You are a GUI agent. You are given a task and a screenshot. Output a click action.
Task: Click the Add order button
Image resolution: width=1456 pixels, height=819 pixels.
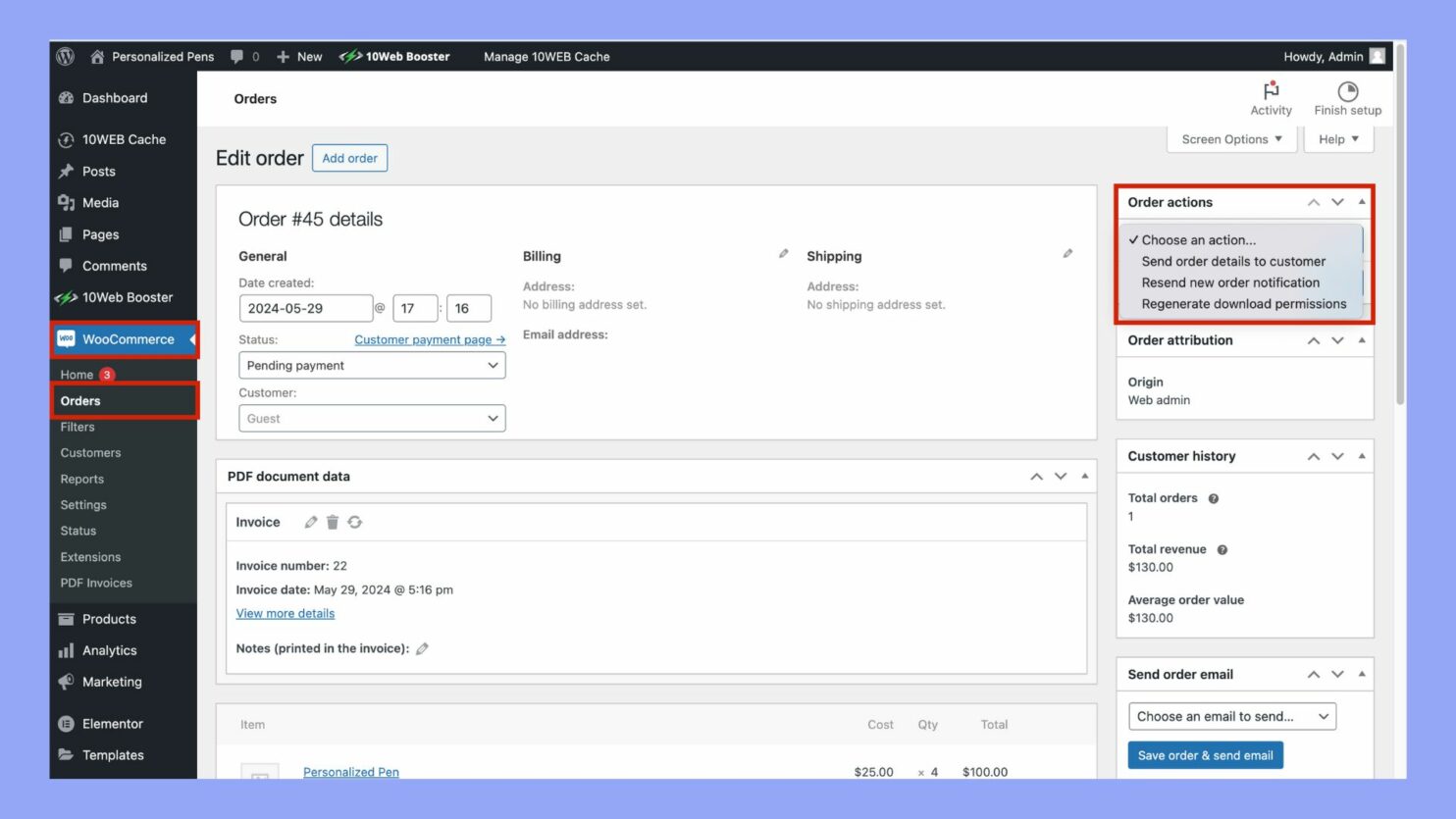tap(349, 157)
